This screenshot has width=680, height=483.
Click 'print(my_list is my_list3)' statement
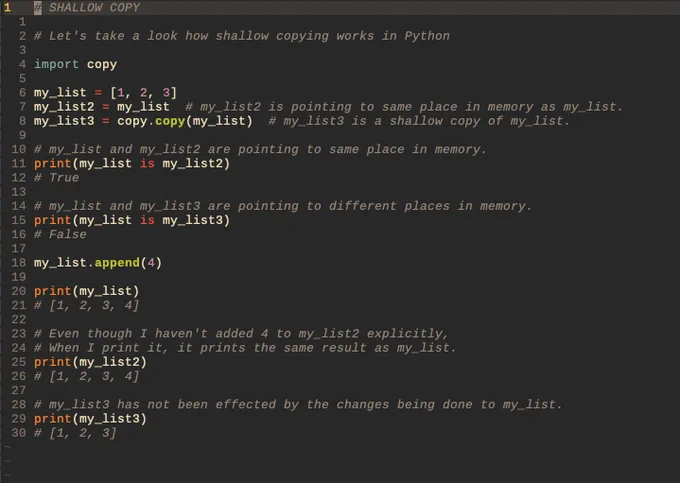click(132, 220)
